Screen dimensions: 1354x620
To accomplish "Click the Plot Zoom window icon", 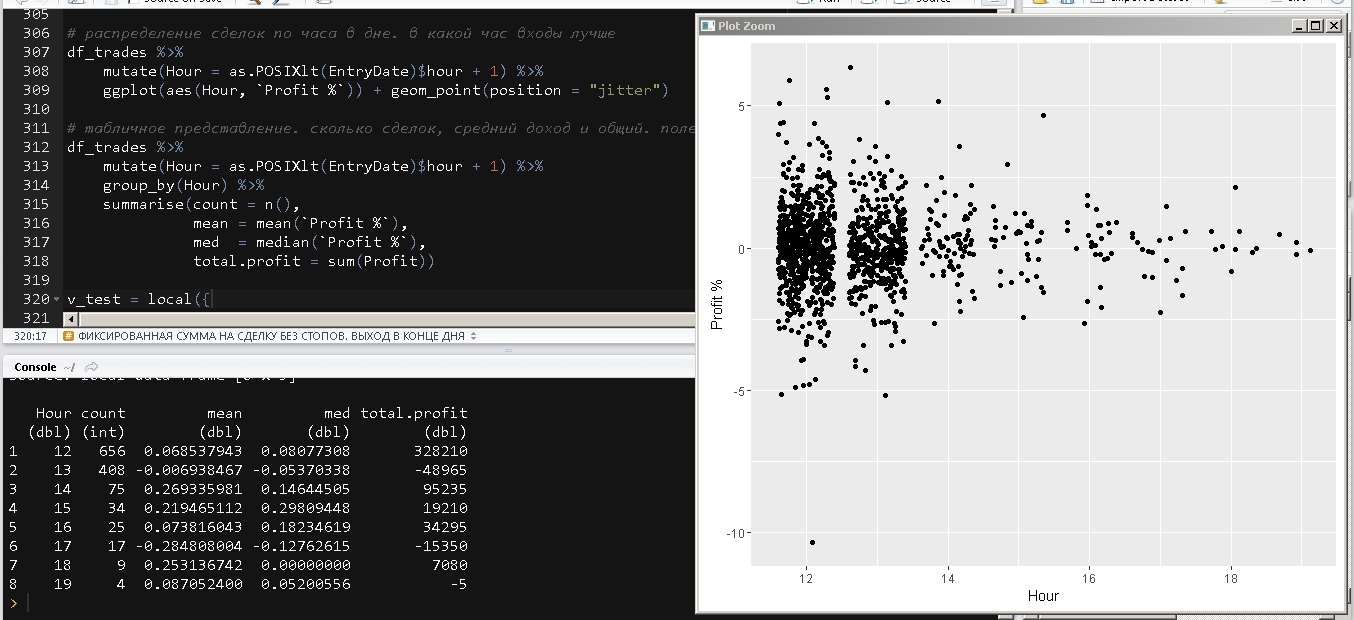I will (x=708, y=26).
